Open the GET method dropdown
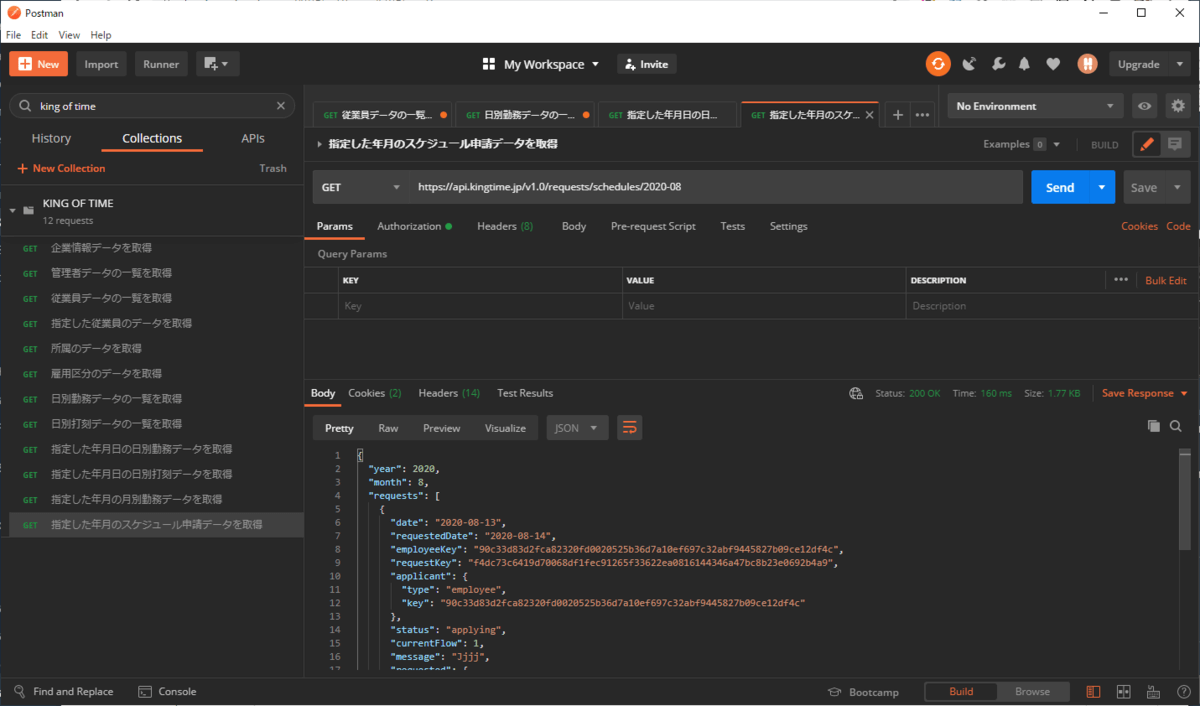The width and height of the screenshot is (1200, 706). [x=360, y=187]
